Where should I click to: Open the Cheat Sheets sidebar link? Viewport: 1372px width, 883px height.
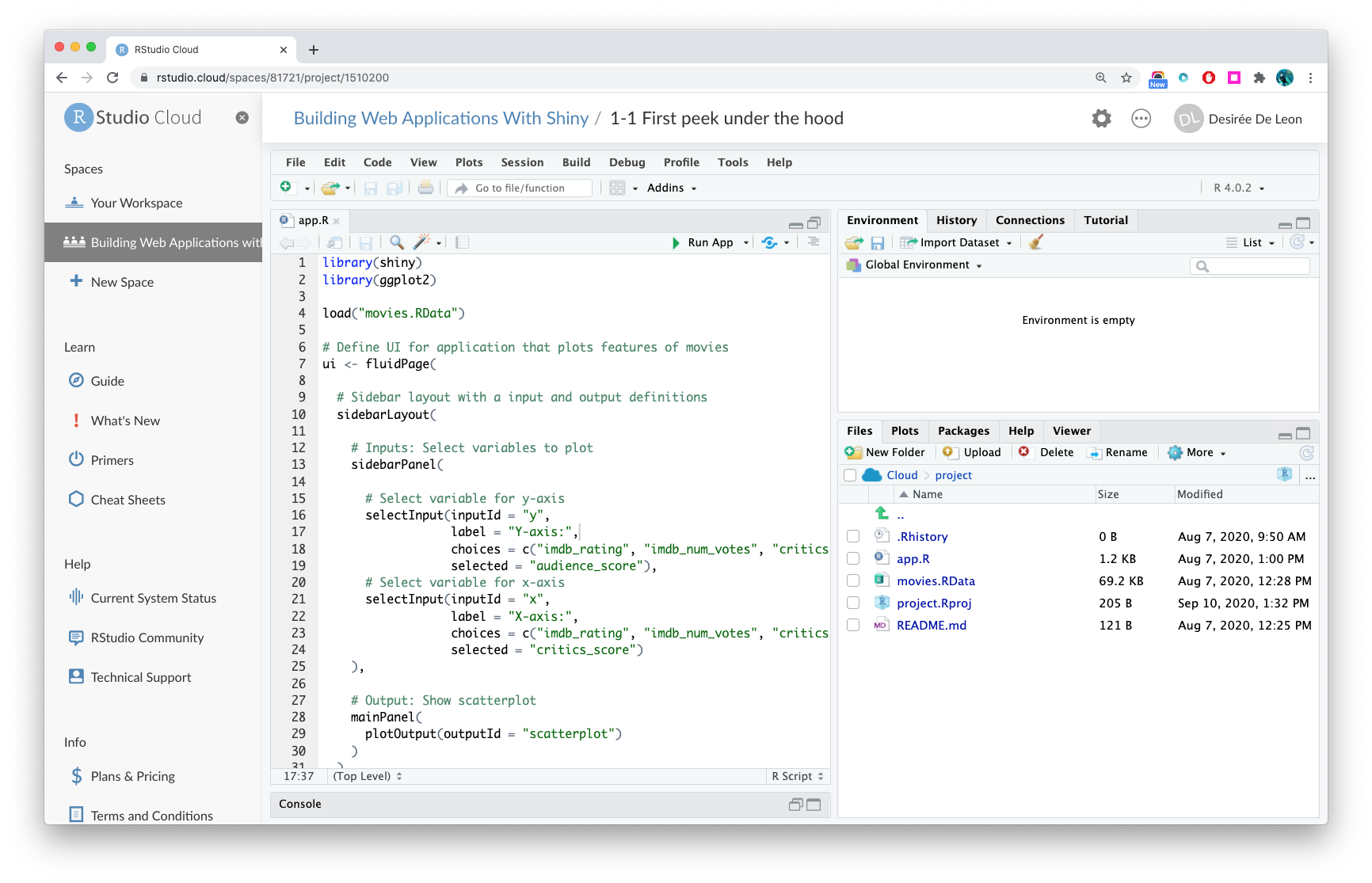[128, 500]
